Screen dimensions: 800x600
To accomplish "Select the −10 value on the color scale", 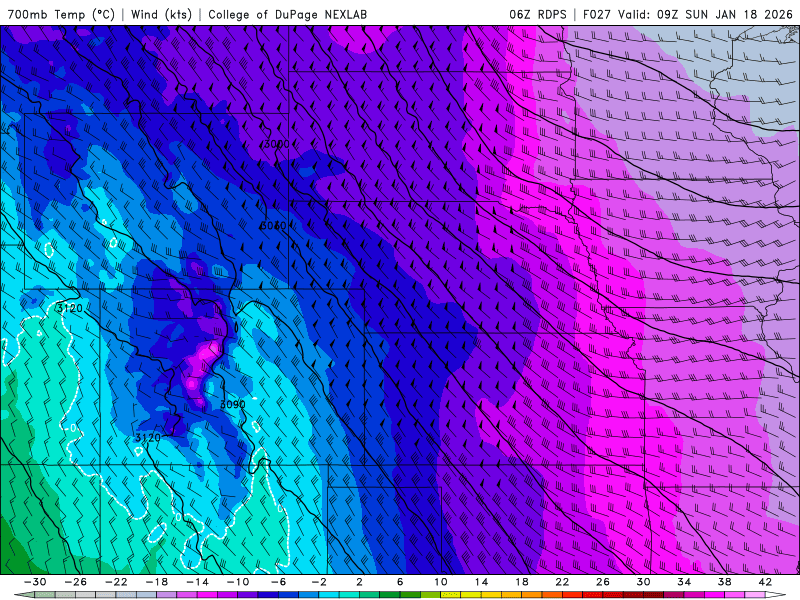I will point(238,582).
